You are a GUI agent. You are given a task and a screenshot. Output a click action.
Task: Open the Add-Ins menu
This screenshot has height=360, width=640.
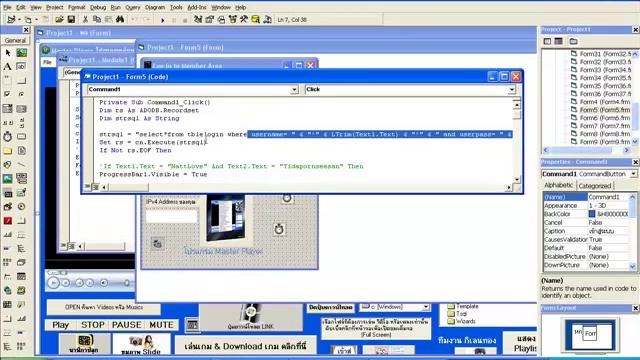tap(197, 7)
